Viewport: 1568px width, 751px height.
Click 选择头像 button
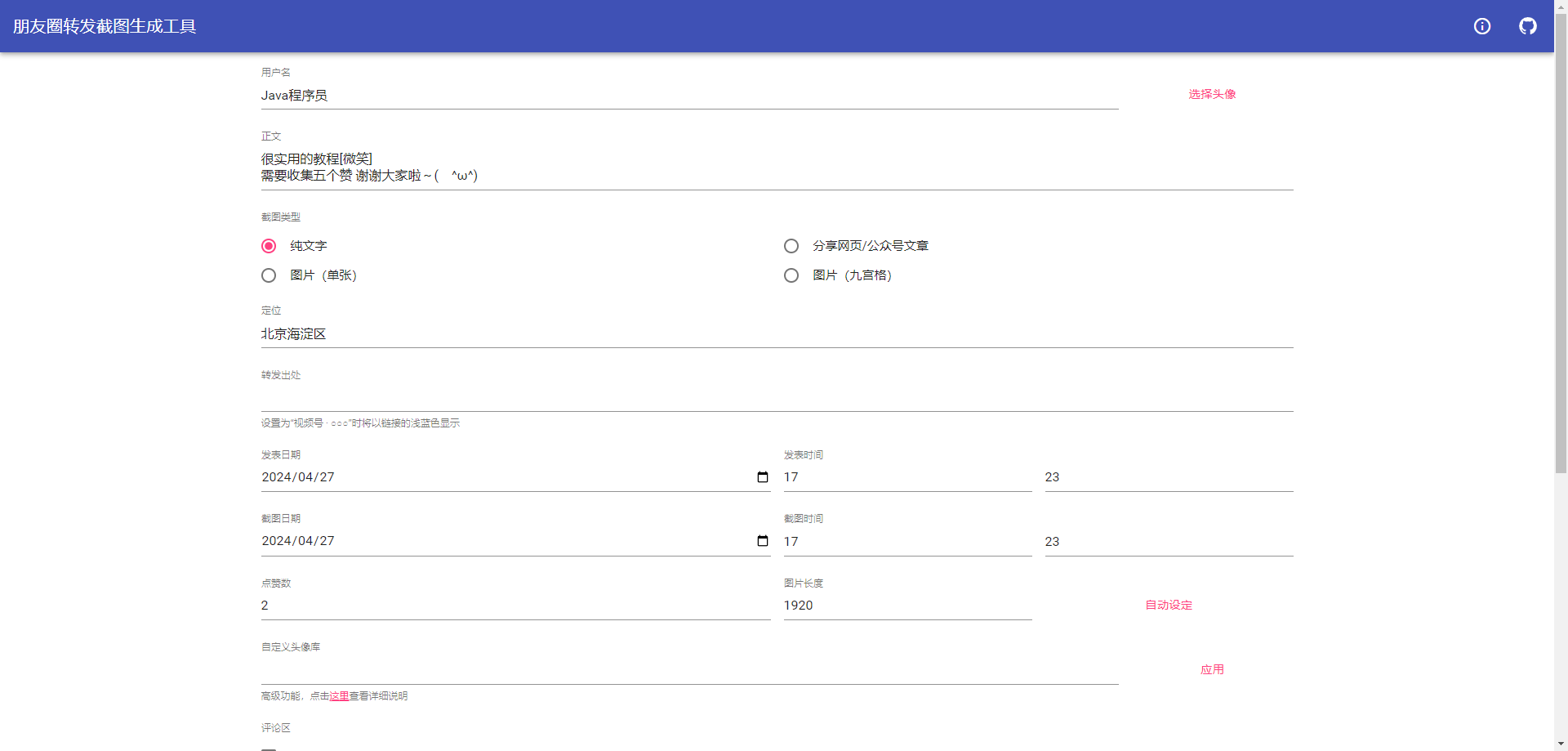click(1212, 94)
